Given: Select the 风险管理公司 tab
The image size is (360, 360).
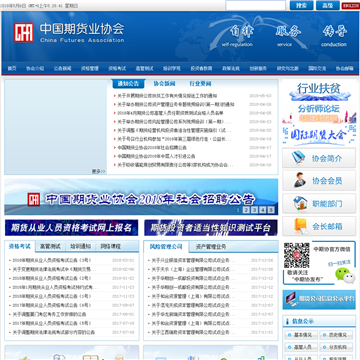Looking at the screenshot, I should tap(166, 247).
